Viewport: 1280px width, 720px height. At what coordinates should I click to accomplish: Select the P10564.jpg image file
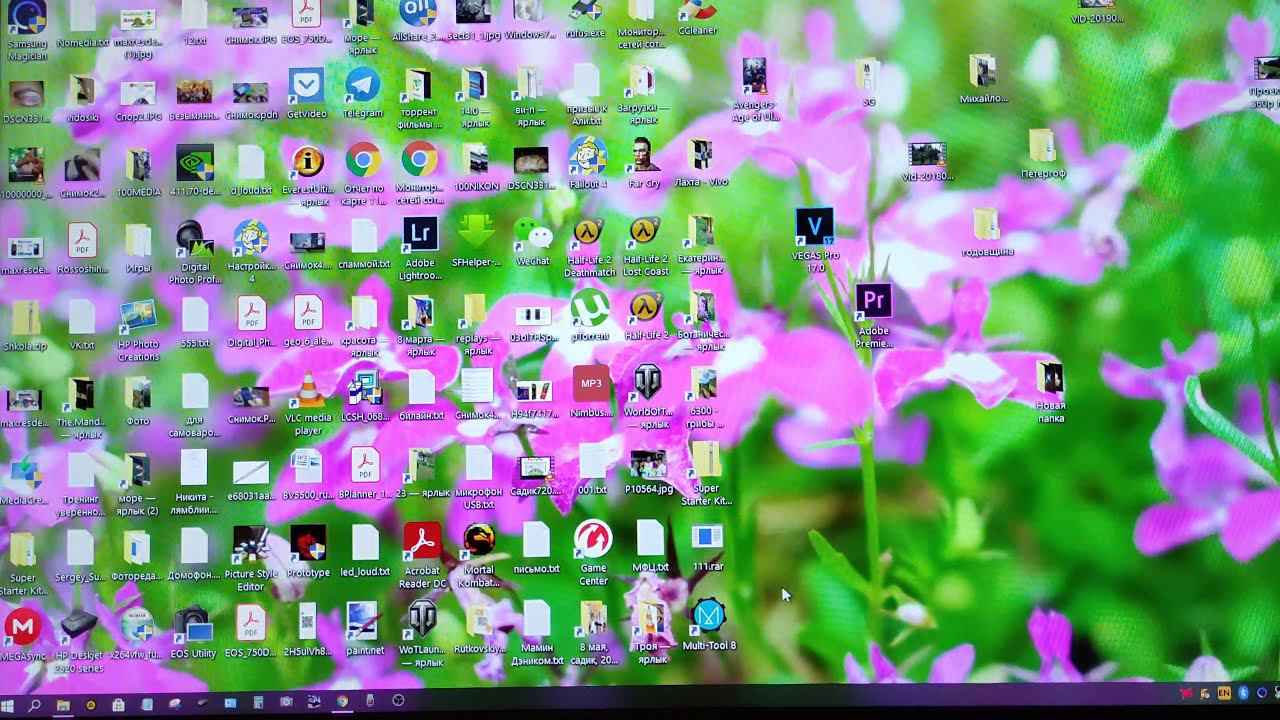coord(648,464)
